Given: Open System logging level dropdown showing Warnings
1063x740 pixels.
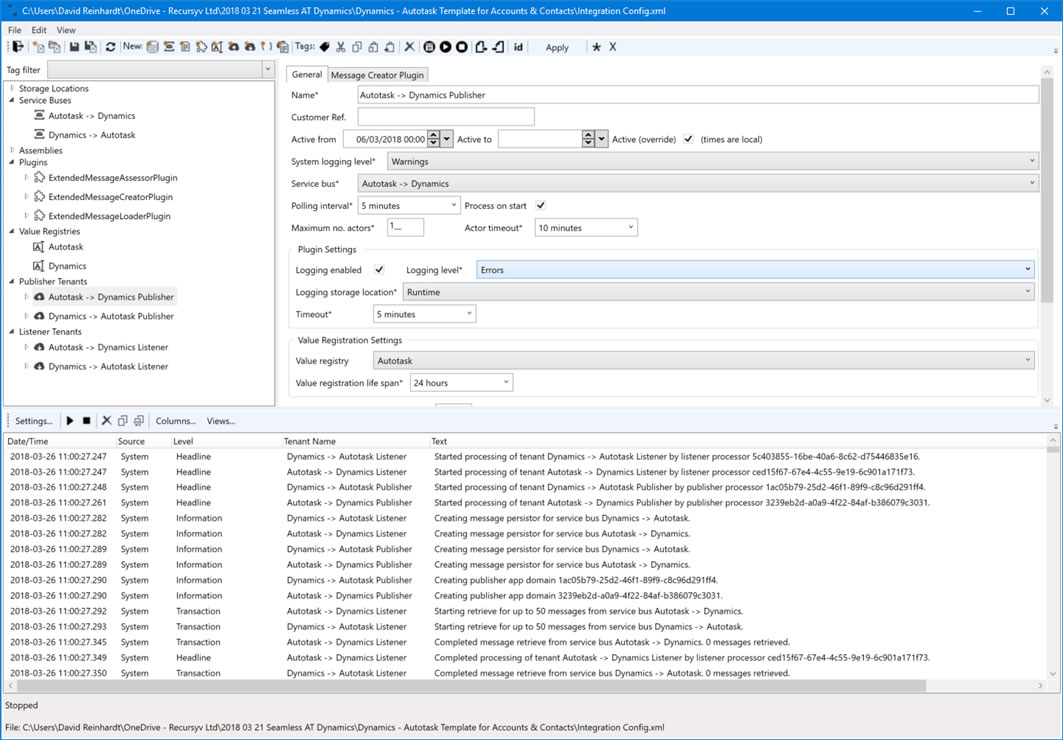Looking at the screenshot, I should tap(713, 161).
